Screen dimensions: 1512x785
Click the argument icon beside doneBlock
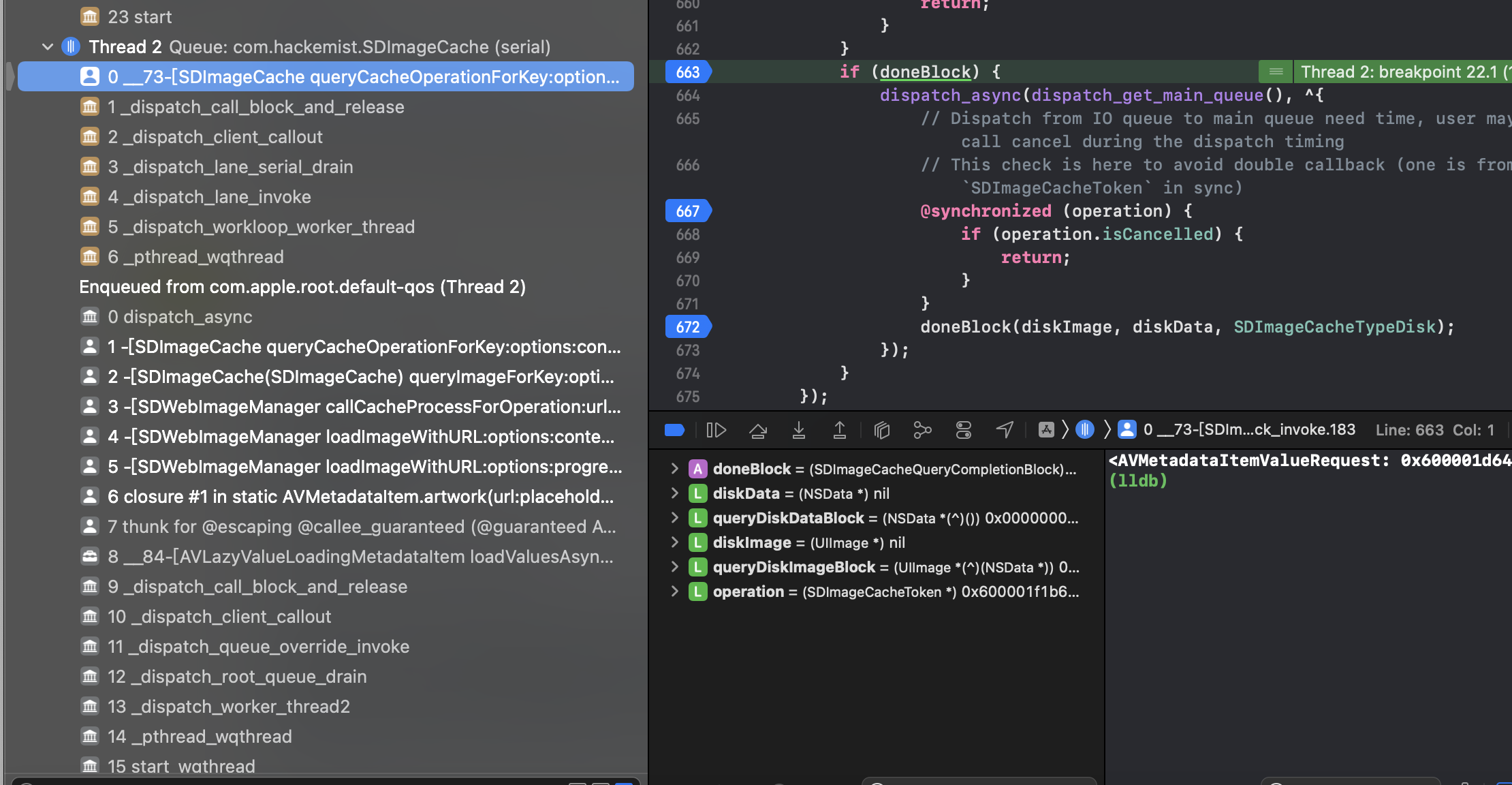click(x=697, y=469)
